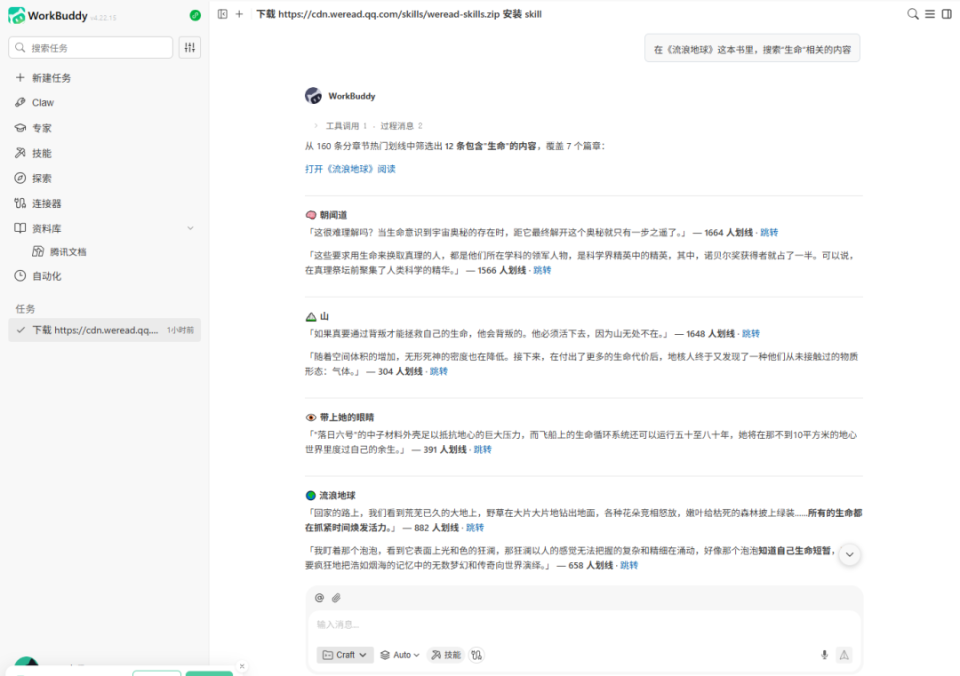Screen dimensions: 960x676
Task: Select the 下载 https://cdn.weread.qq task
Action: tap(105, 330)
